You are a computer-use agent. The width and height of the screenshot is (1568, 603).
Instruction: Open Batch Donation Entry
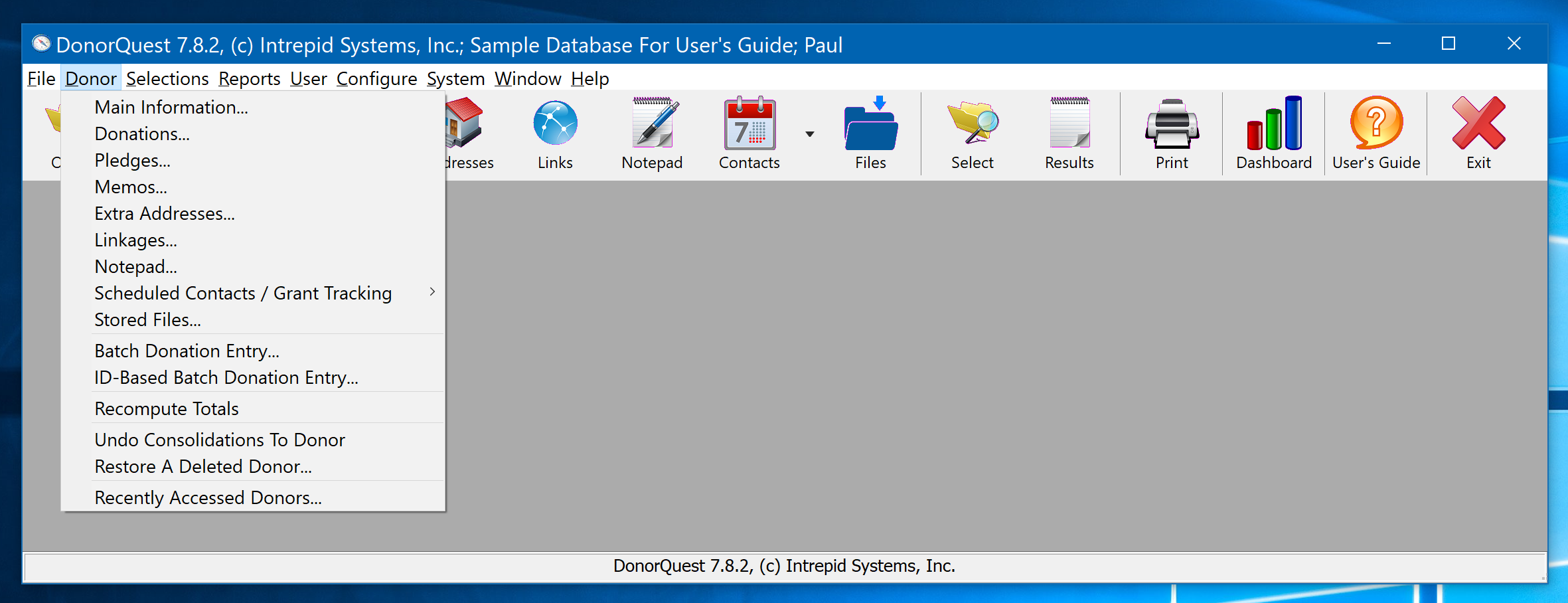[253, 351]
